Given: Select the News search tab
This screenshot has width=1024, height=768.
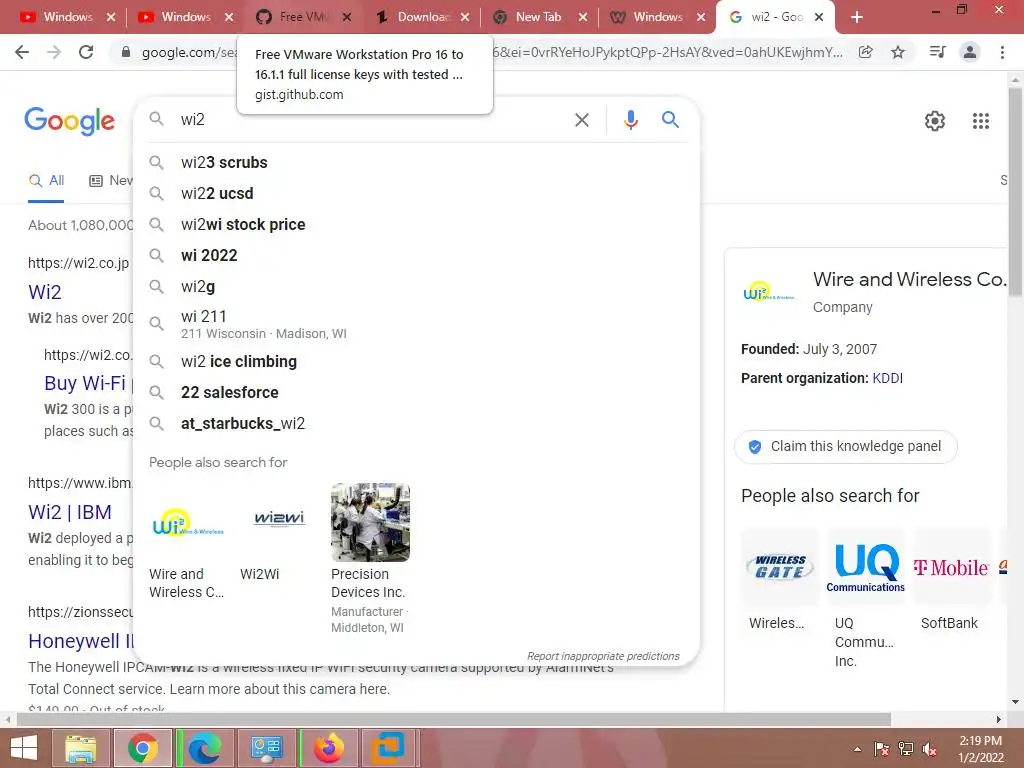Looking at the screenshot, I should 111,181.
